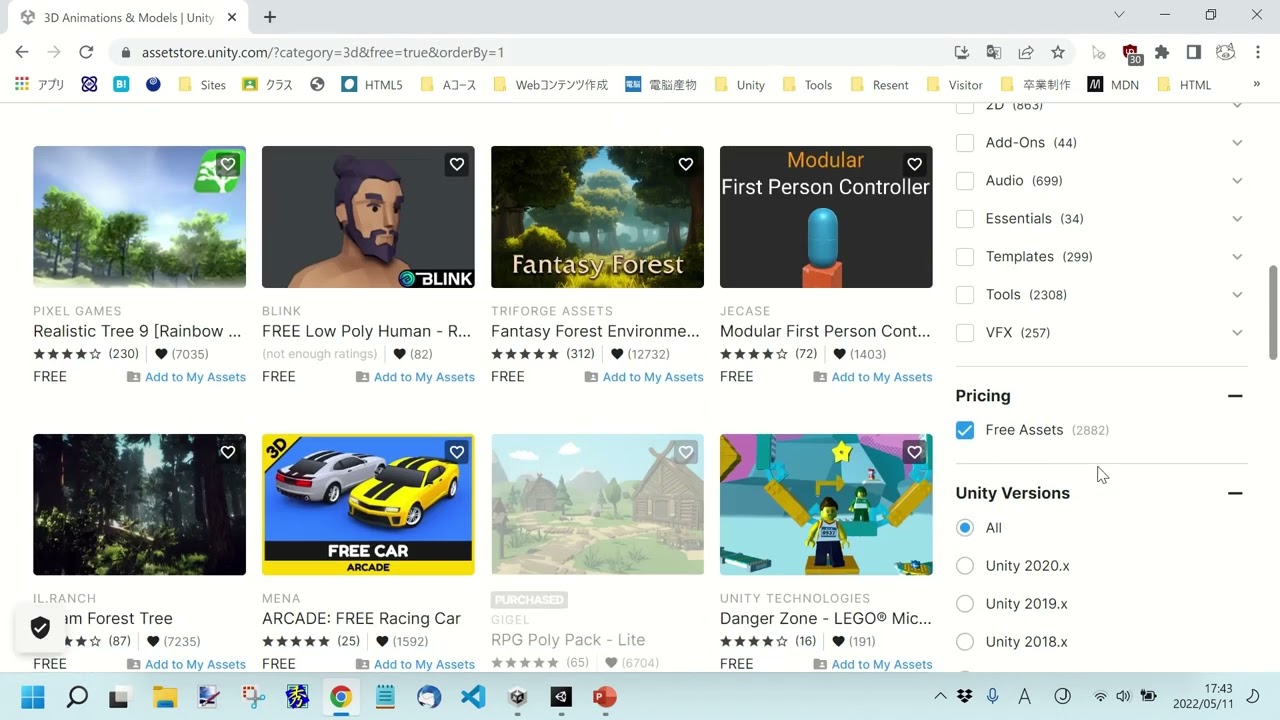
Task: Open a new browser tab
Action: pyautogui.click(x=270, y=17)
